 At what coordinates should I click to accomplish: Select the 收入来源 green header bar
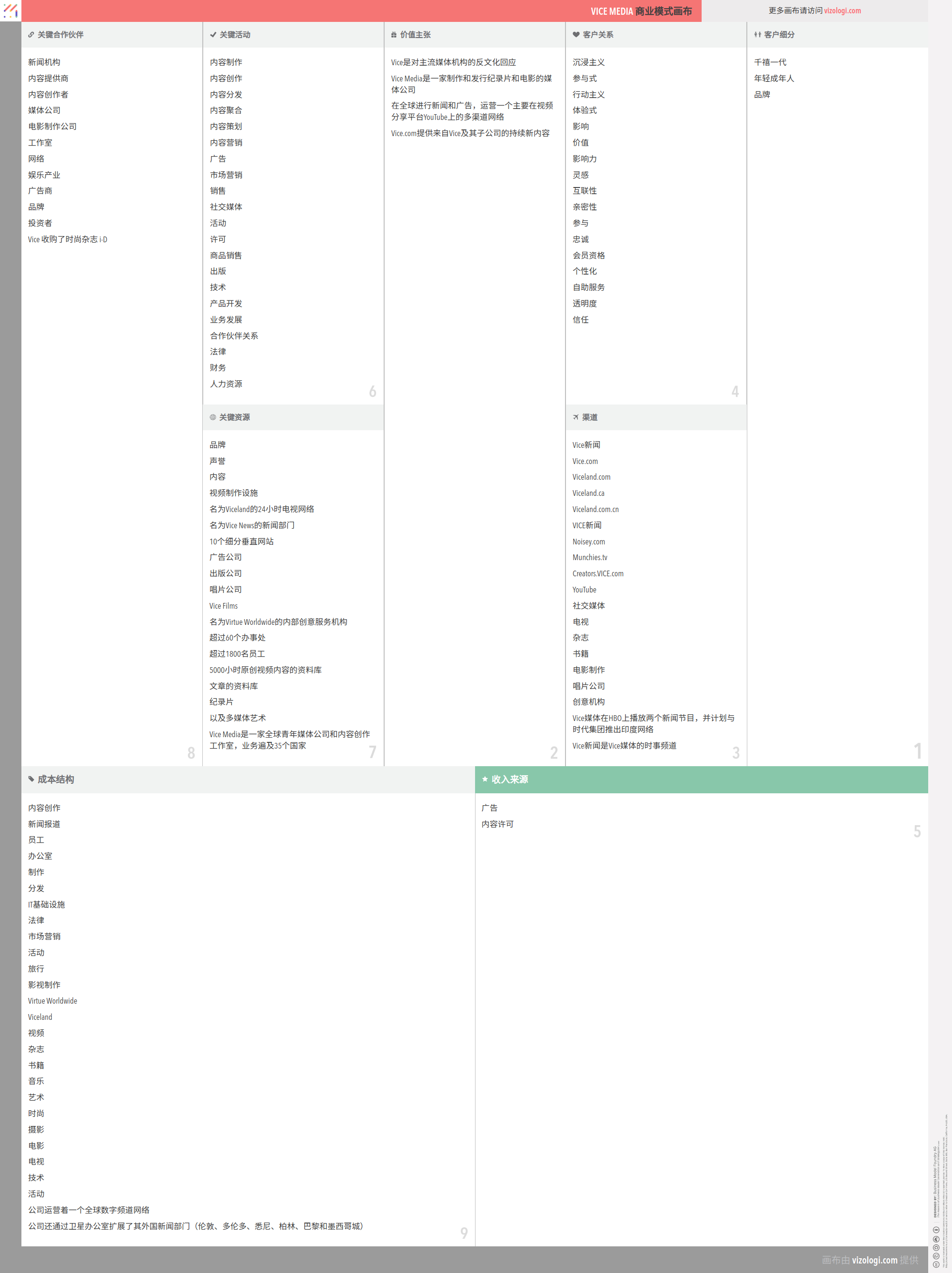click(x=701, y=779)
